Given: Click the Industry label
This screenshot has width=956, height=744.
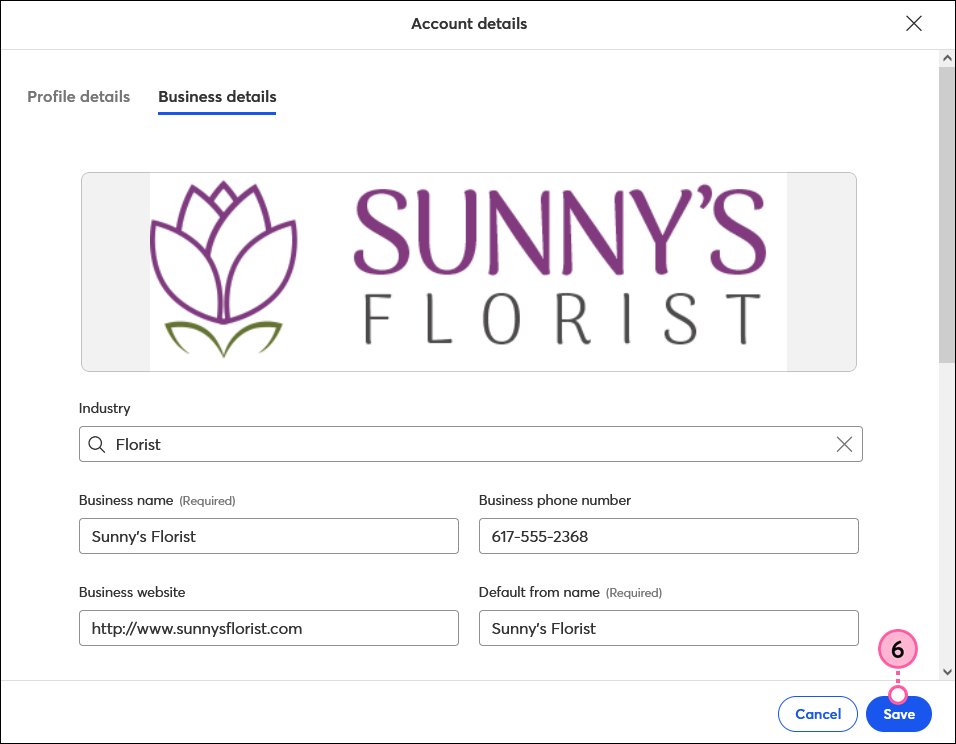Looking at the screenshot, I should point(104,408).
